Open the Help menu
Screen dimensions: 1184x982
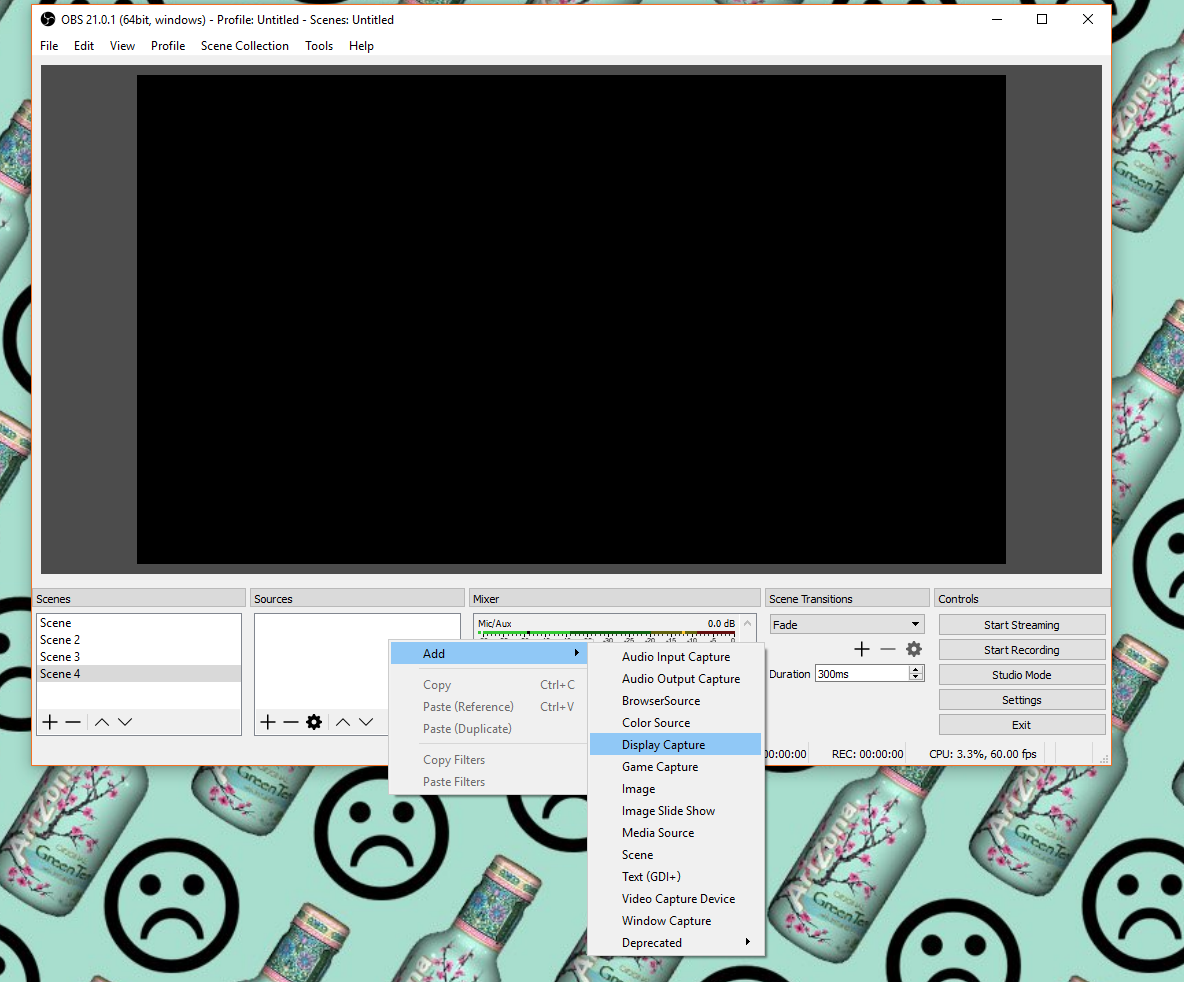tap(361, 46)
